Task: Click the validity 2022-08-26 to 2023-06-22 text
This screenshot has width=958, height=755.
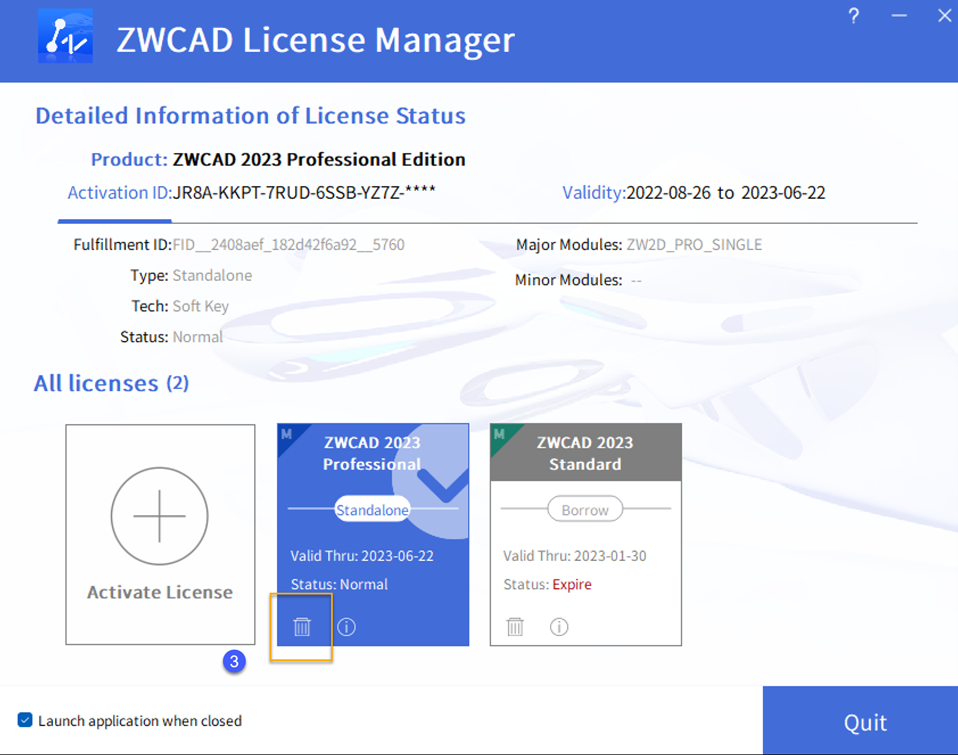Action: (x=726, y=192)
